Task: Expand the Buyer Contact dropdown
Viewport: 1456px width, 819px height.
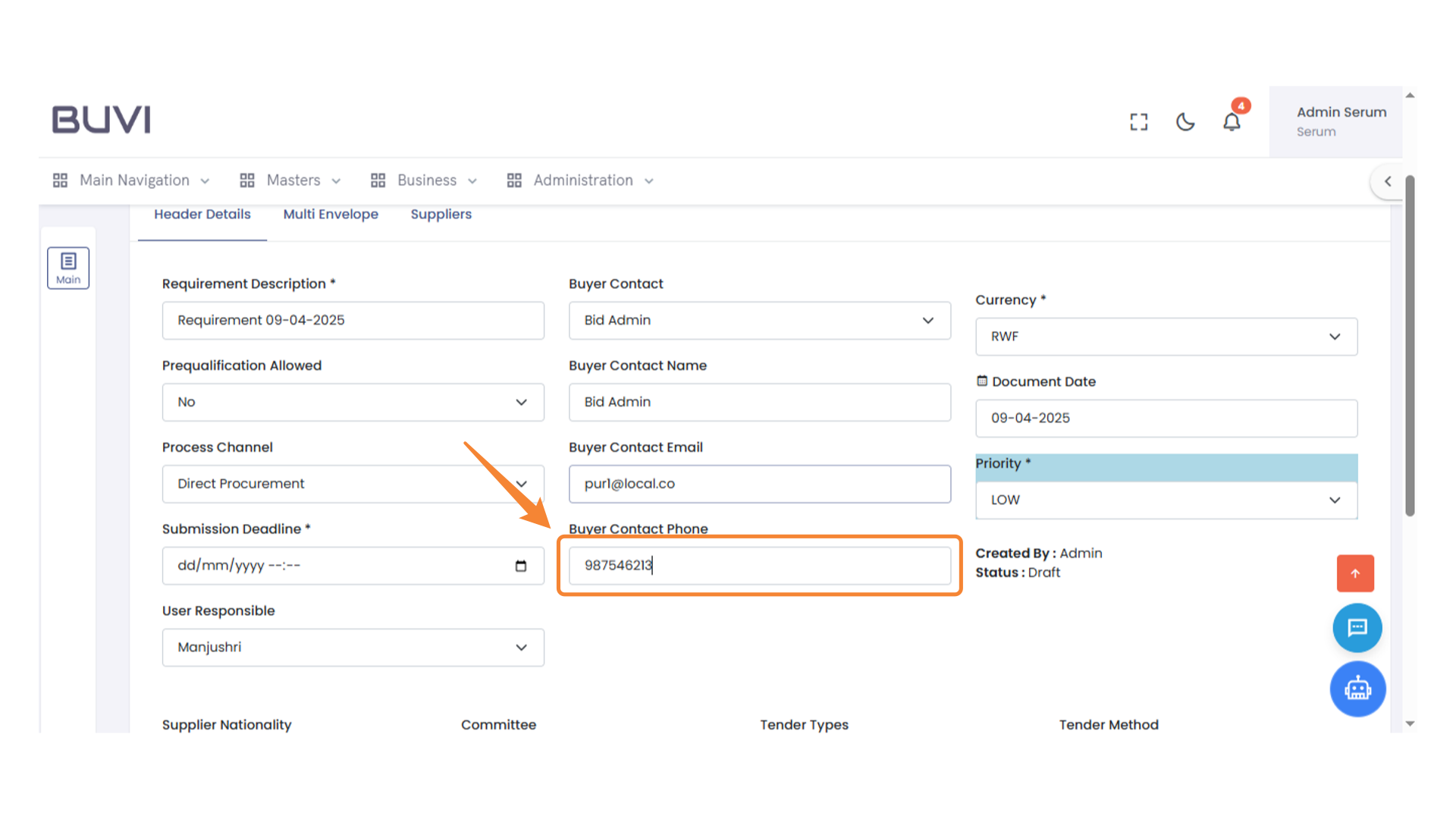Action: click(x=759, y=320)
